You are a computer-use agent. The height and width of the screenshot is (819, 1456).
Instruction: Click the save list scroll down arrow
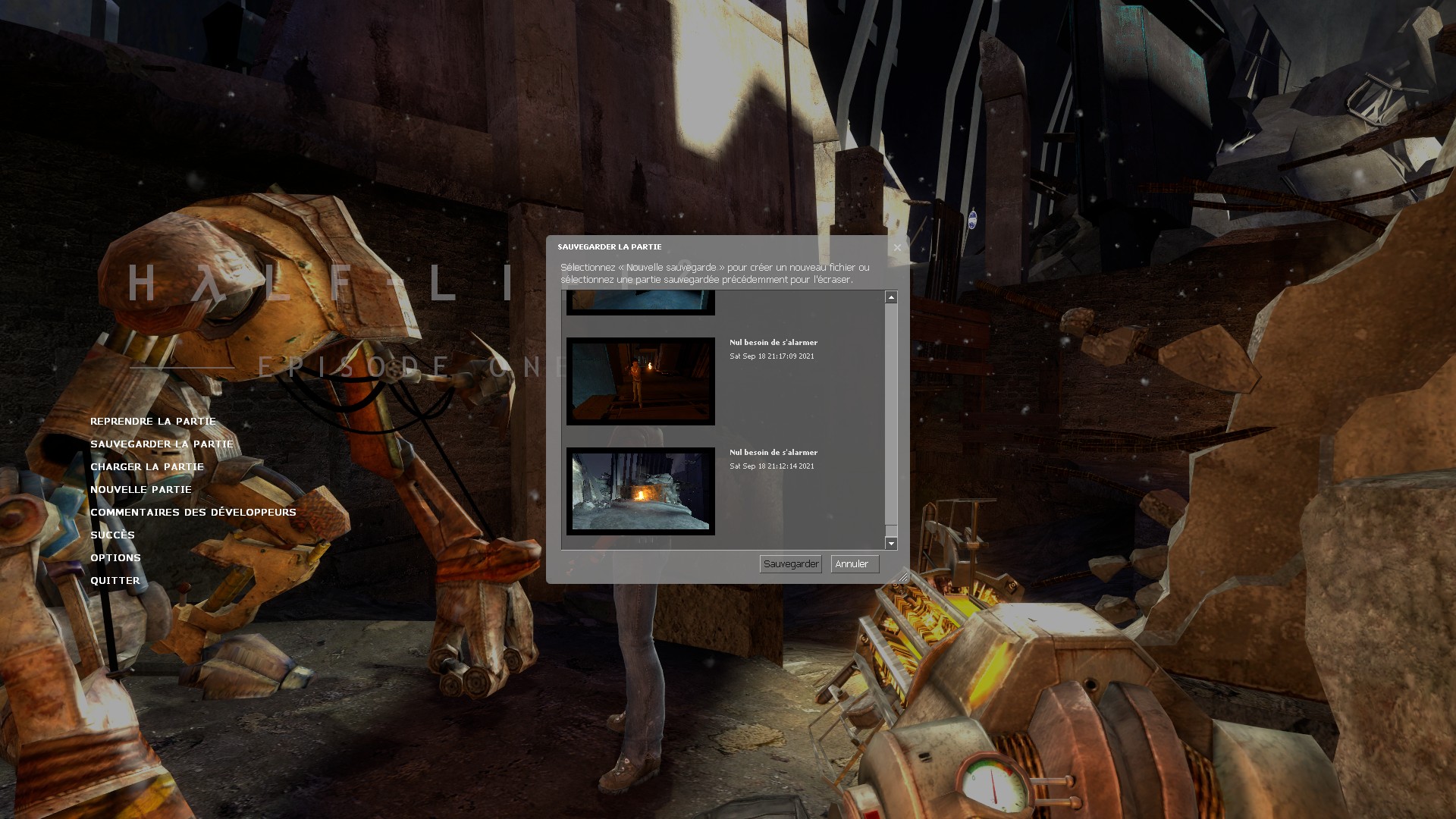coord(891,543)
